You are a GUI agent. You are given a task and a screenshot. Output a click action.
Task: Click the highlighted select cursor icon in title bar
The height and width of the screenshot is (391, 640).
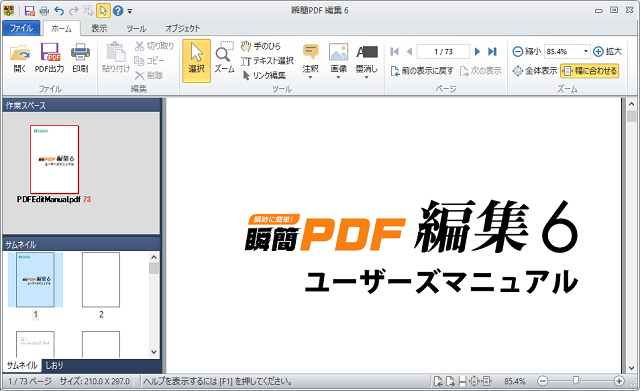point(103,11)
